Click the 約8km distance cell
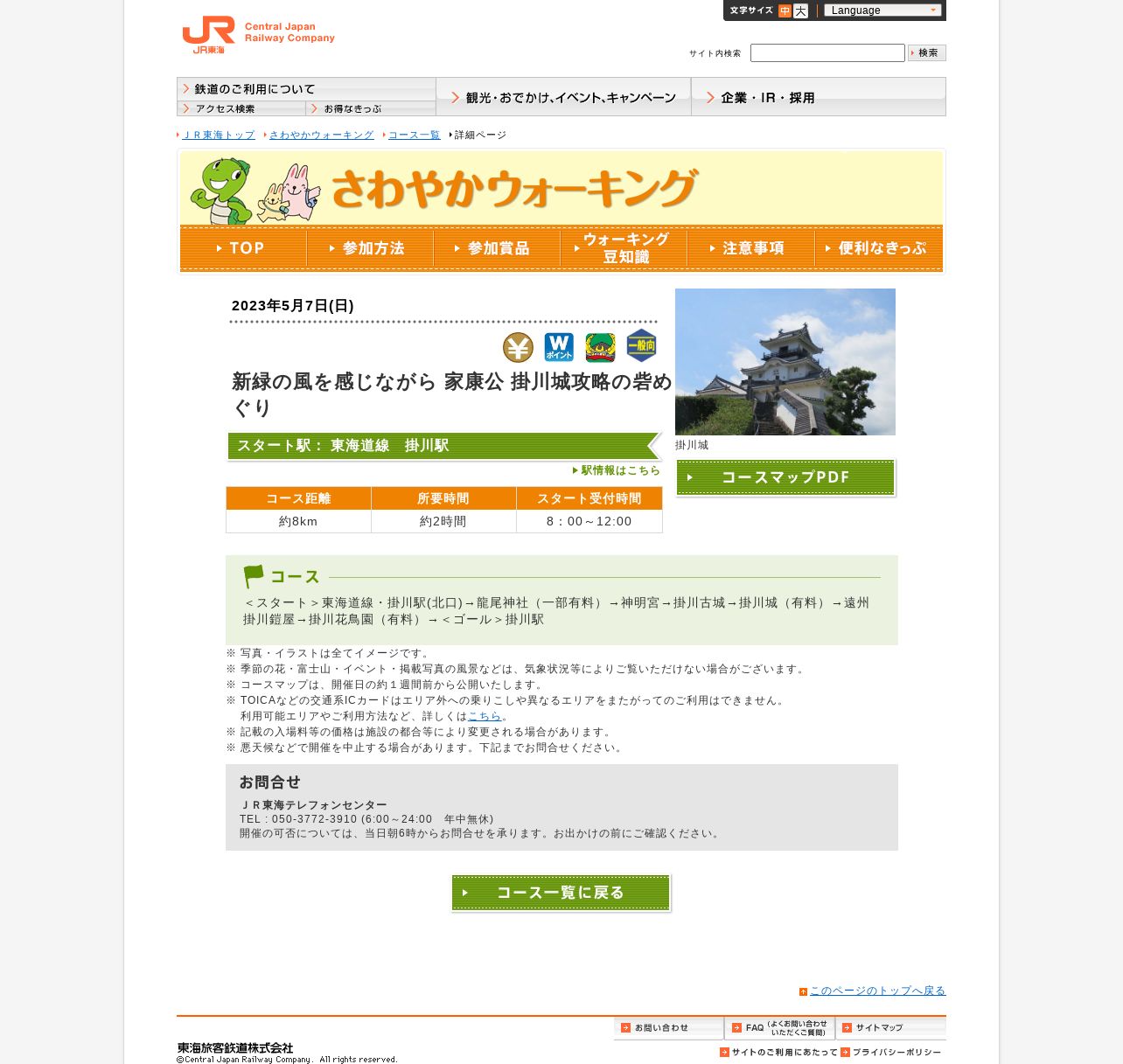1123x1064 pixels. [x=298, y=521]
